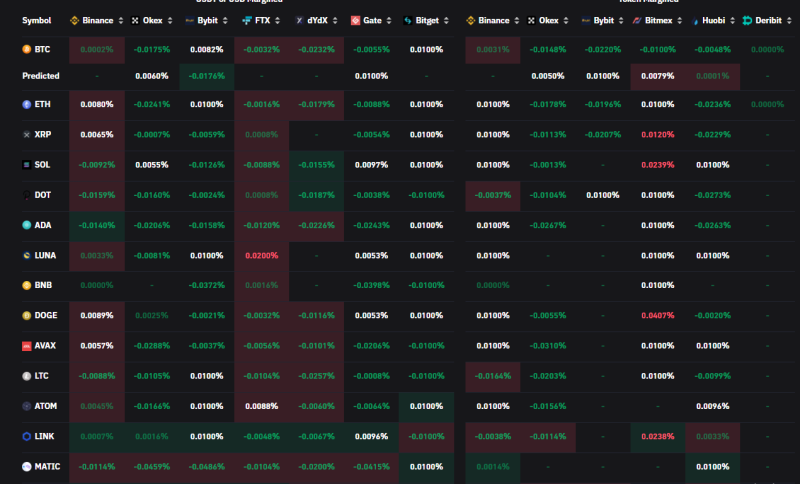Click the Okex logo left of Bybit and FTX
This screenshot has height=484, width=800.
pos(135,20)
